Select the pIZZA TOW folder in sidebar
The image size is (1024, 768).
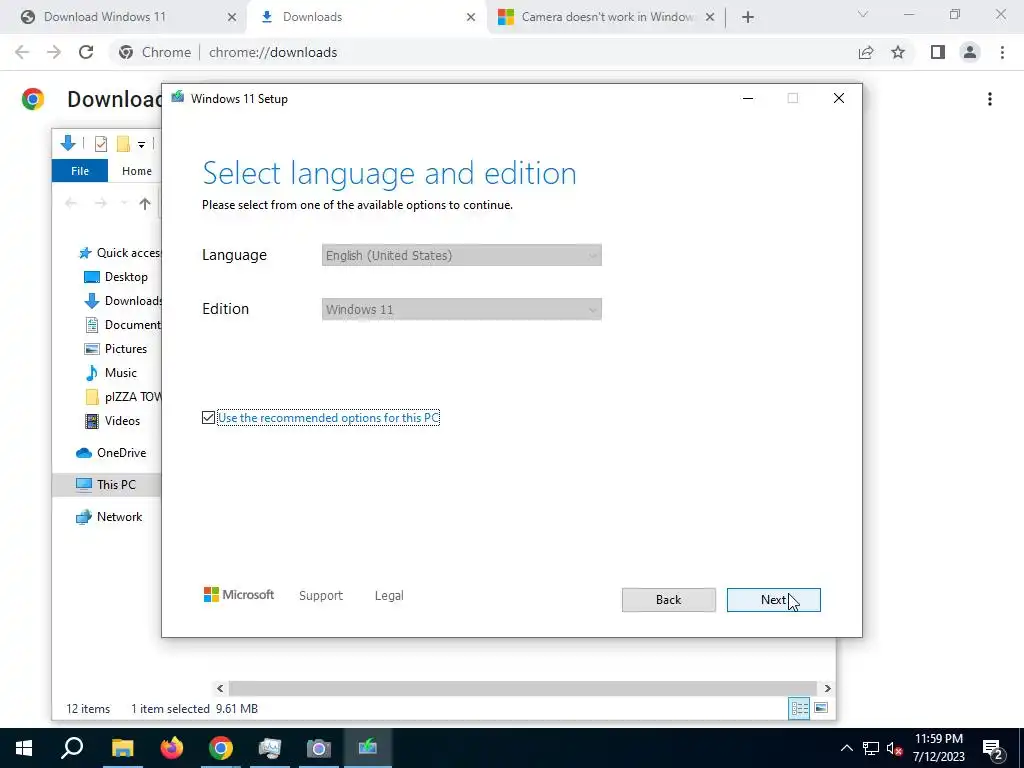(x=123, y=397)
